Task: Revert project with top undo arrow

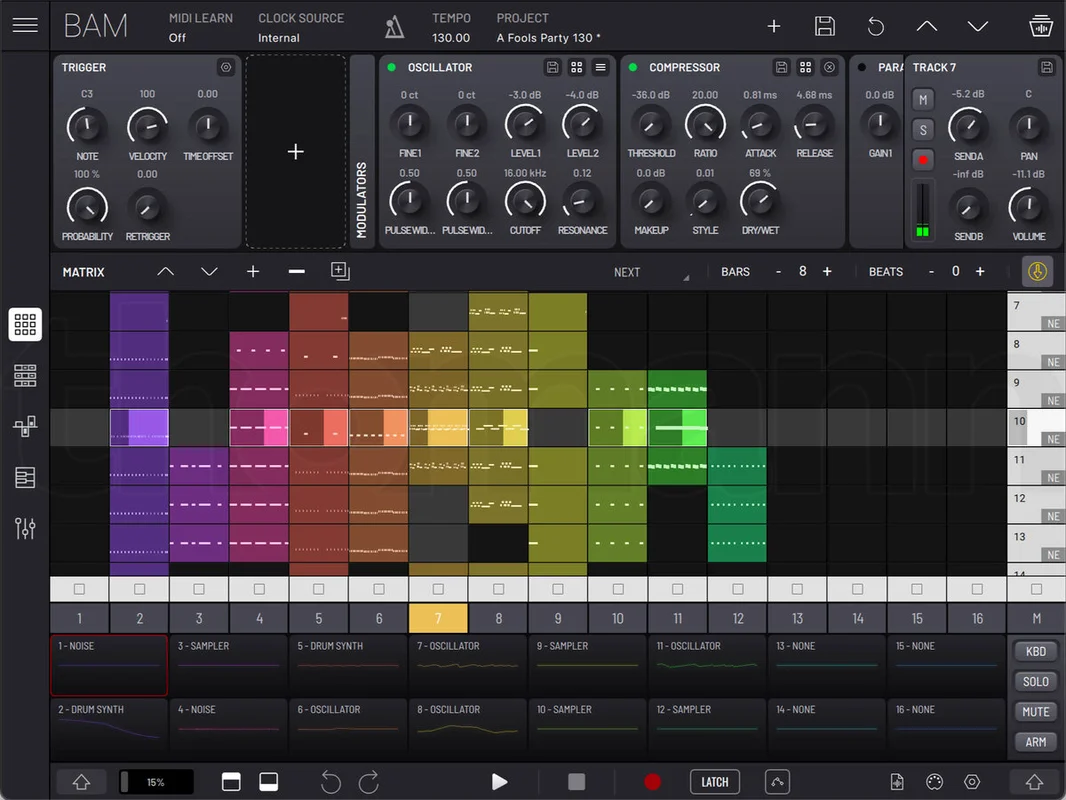Action: click(x=876, y=27)
